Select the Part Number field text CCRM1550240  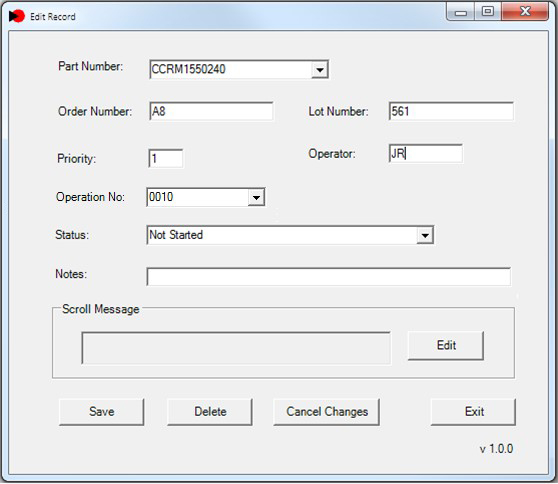188,69
